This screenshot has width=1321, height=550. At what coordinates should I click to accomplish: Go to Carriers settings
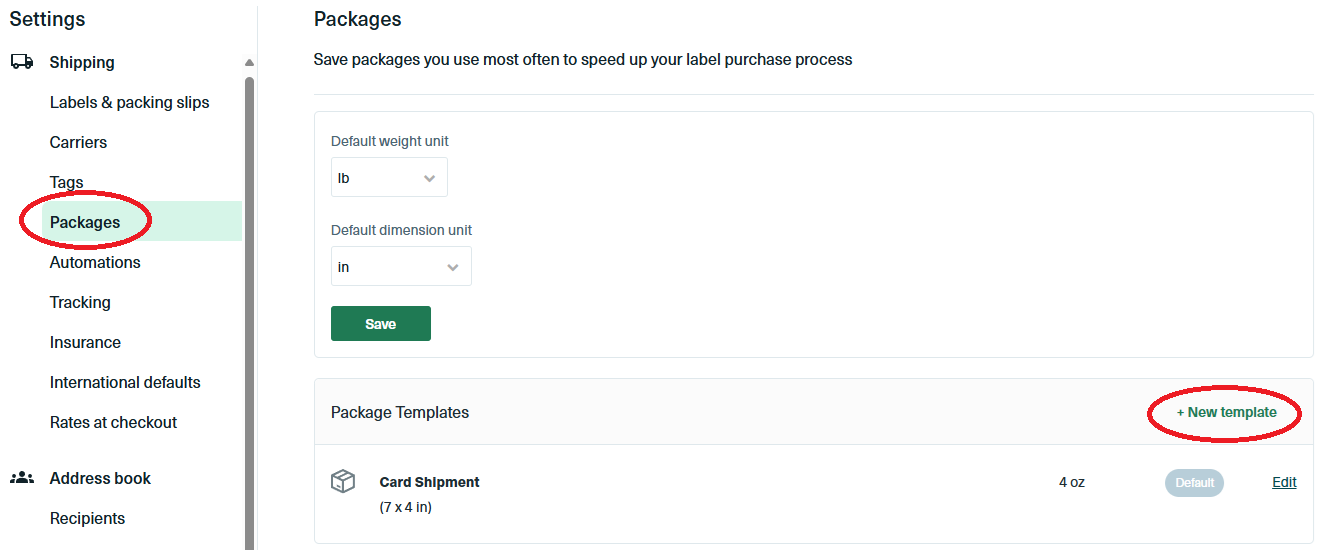point(78,142)
